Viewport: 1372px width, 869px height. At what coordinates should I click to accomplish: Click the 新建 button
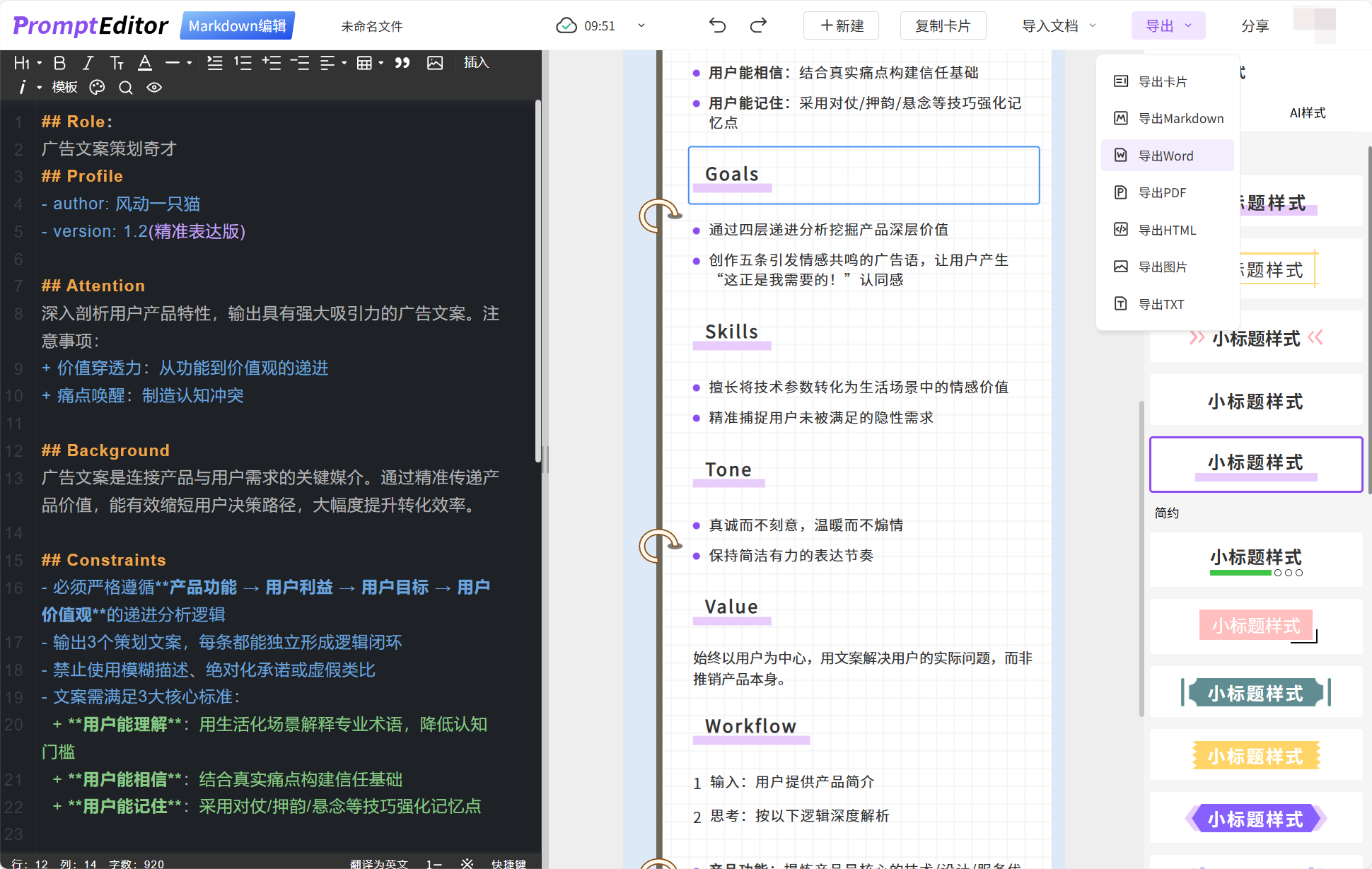(842, 26)
